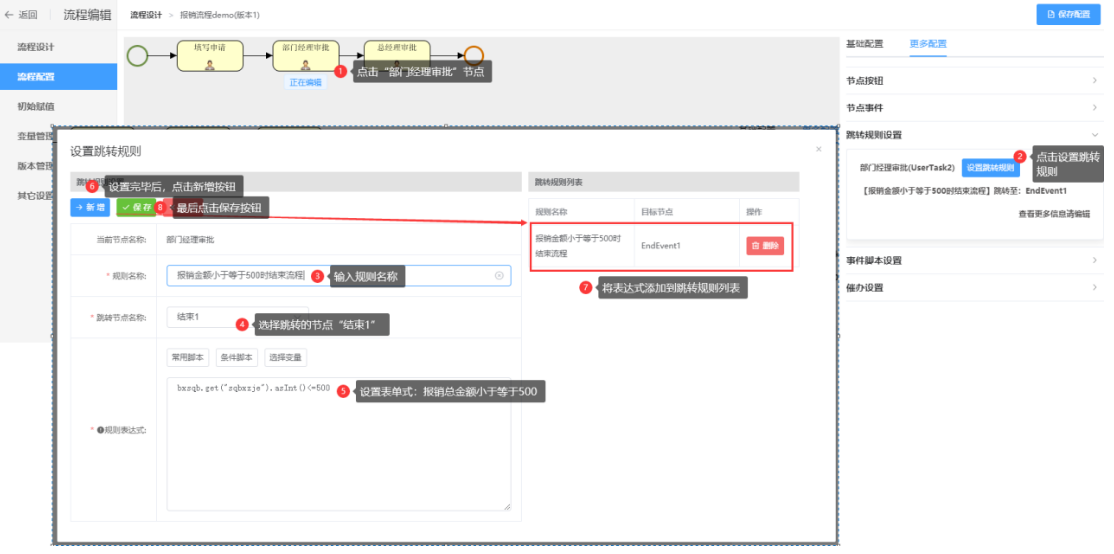Open 初始赋值 in the left sidebar

pyautogui.click(x=37, y=107)
